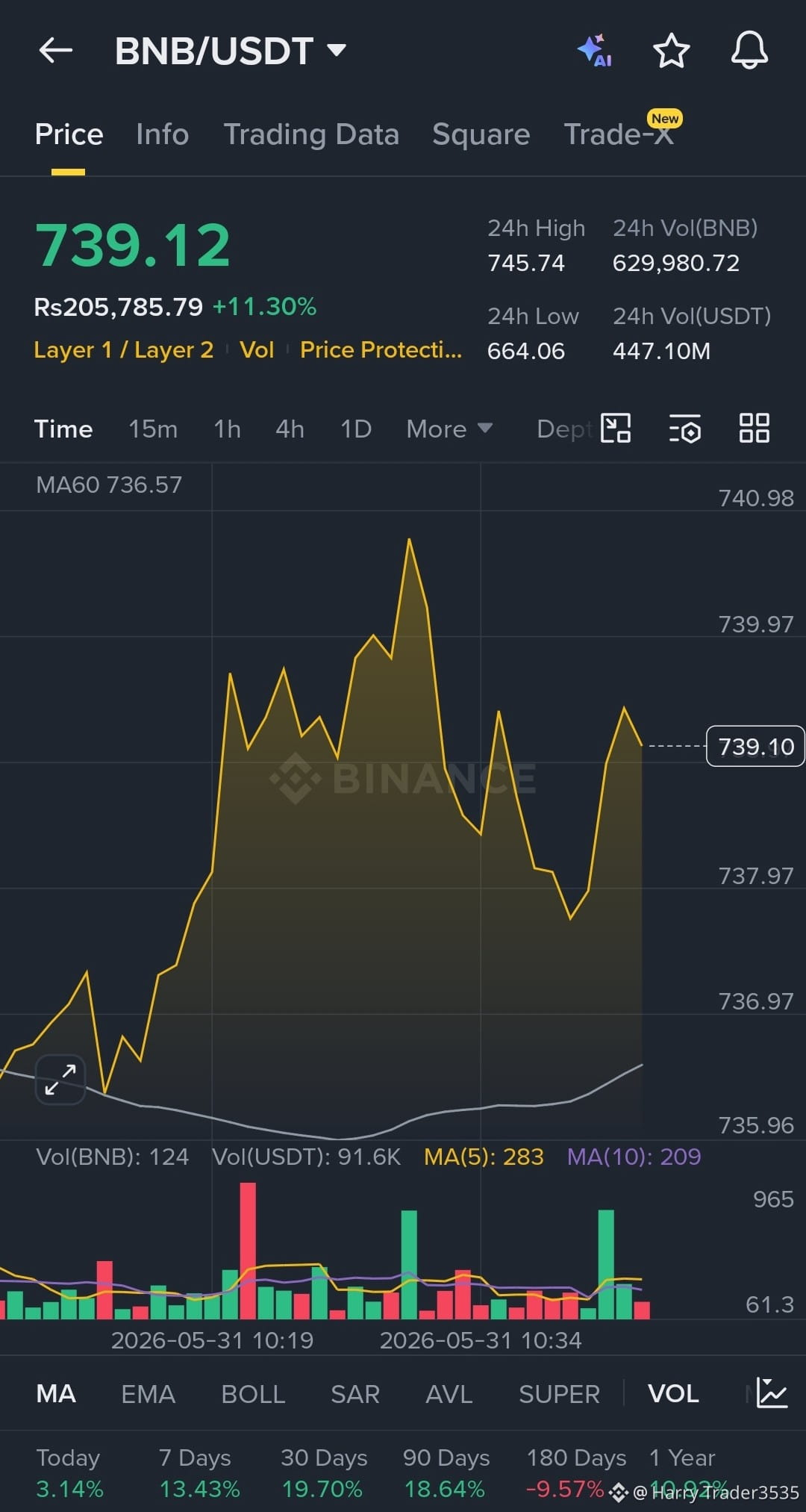The height and width of the screenshot is (1512, 806).
Task: Tap the 2026-05-31 10:19 time label
Action: pos(212,1340)
